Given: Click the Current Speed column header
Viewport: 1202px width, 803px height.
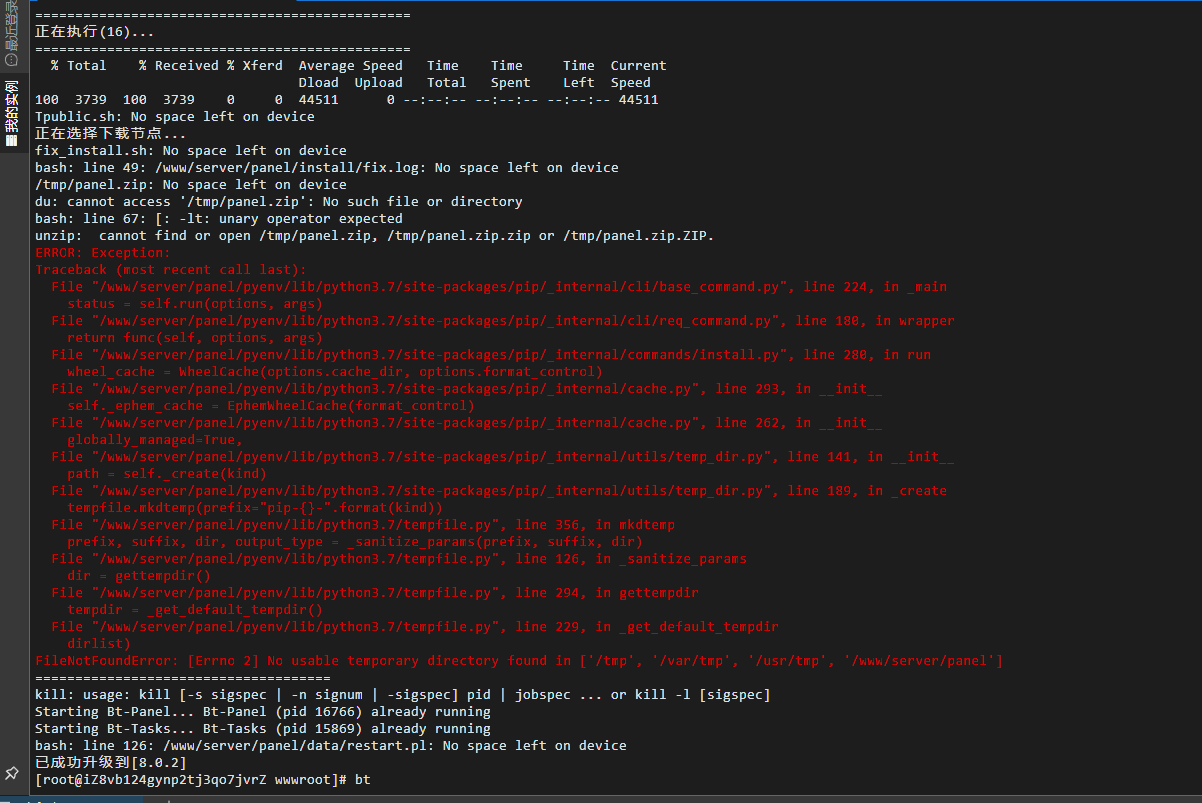Looking at the screenshot, I should pos(638,74).
